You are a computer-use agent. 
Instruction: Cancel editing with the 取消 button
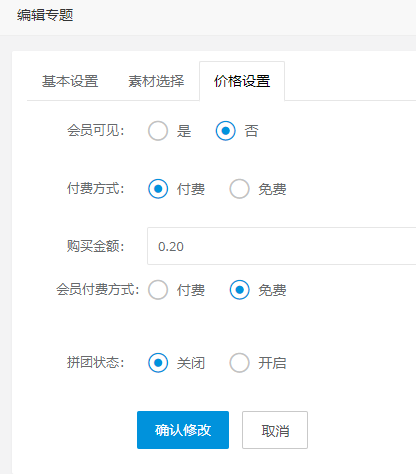point(275,430)
